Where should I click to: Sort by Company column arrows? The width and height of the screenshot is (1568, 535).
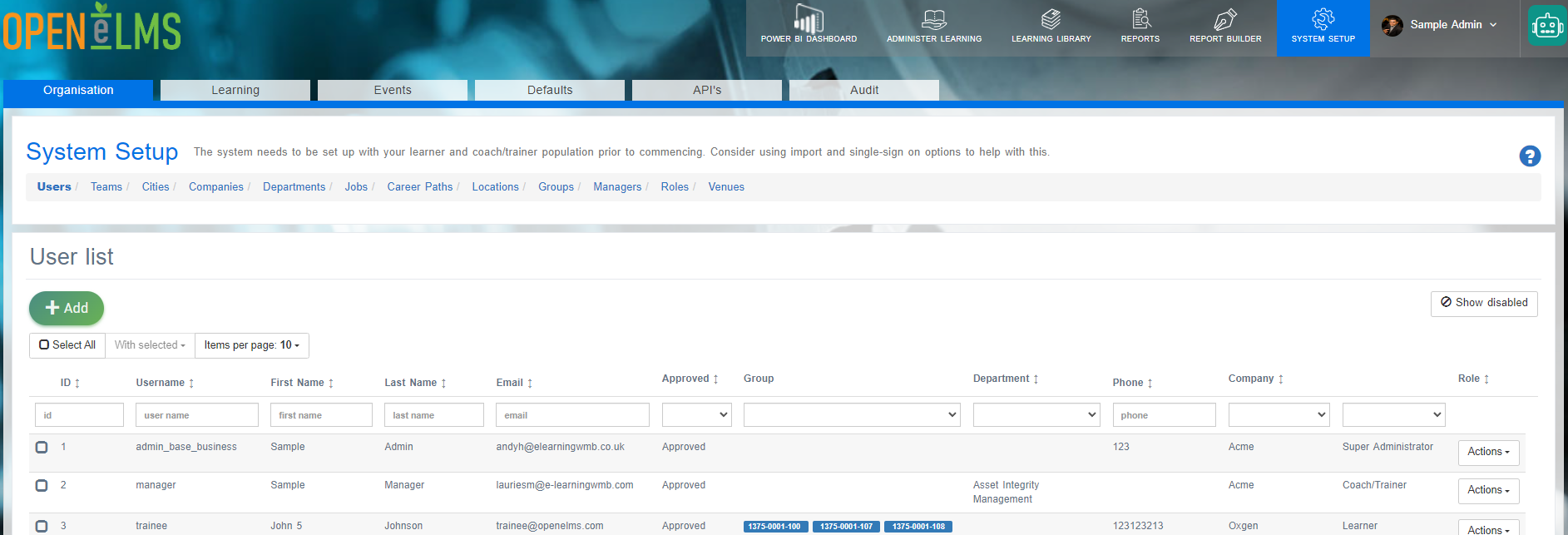tap(1281, 379)
